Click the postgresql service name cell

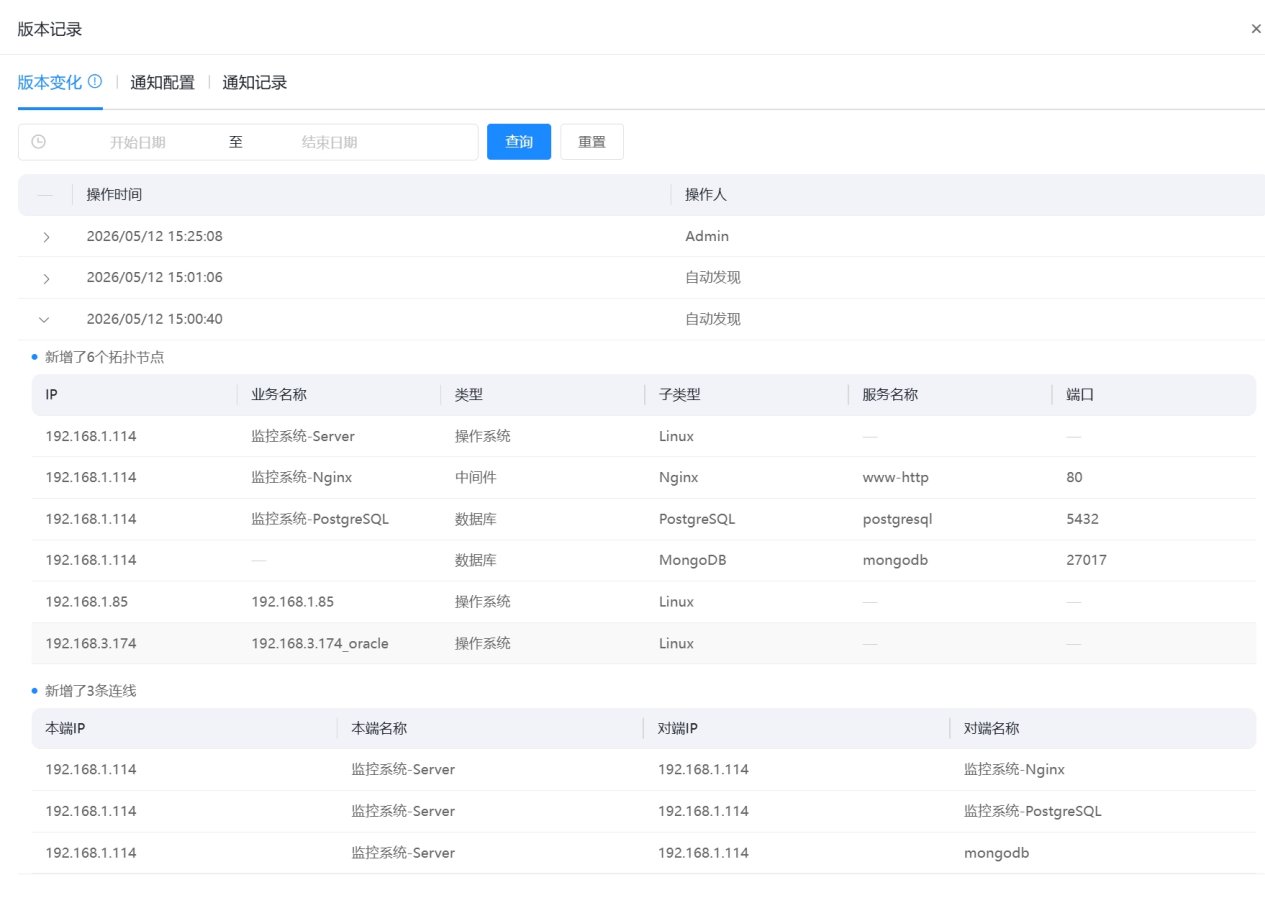pyautogui.click(x=898, y=520)
